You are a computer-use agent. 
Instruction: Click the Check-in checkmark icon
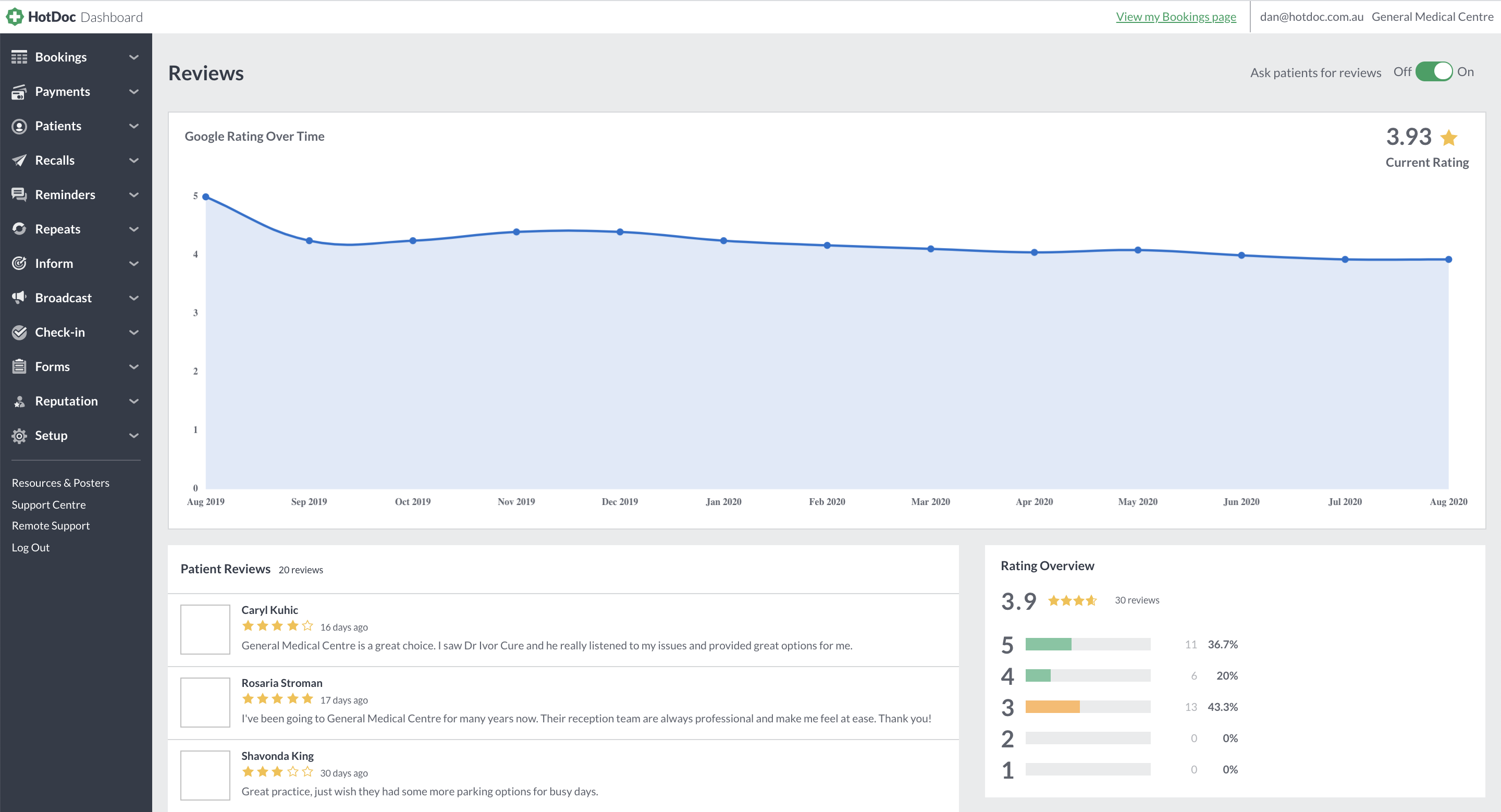click(19, 332)
